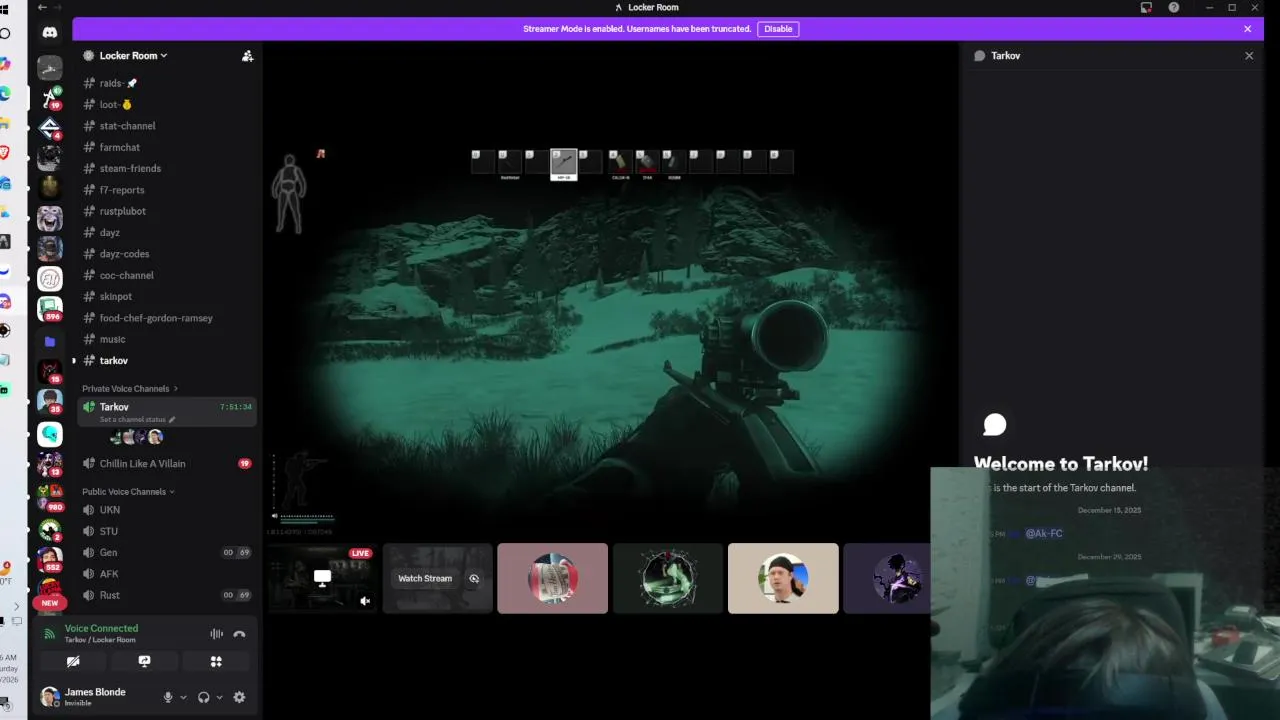This screenshot has width=1280, height=720.
Task: Open the server with the 980 badge
Action: (50, 496)
